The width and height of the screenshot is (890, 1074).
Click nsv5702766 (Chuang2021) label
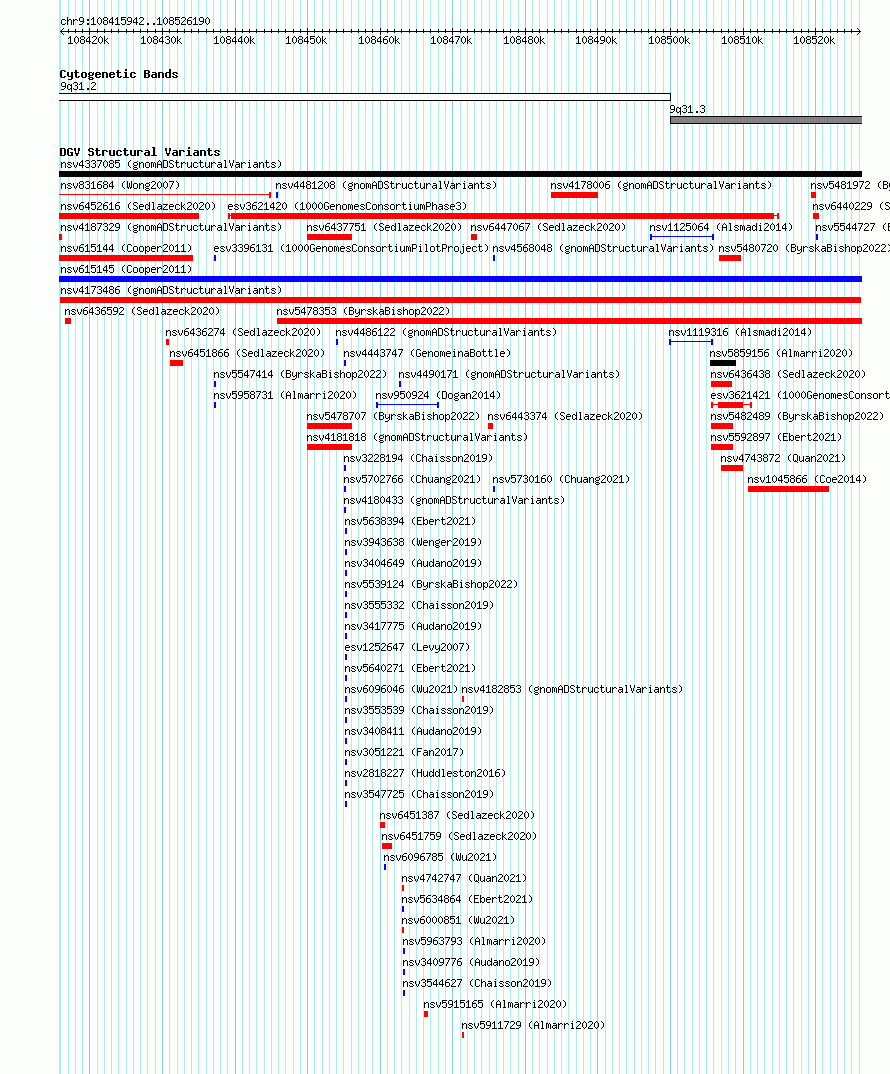(x=412, y=480)
